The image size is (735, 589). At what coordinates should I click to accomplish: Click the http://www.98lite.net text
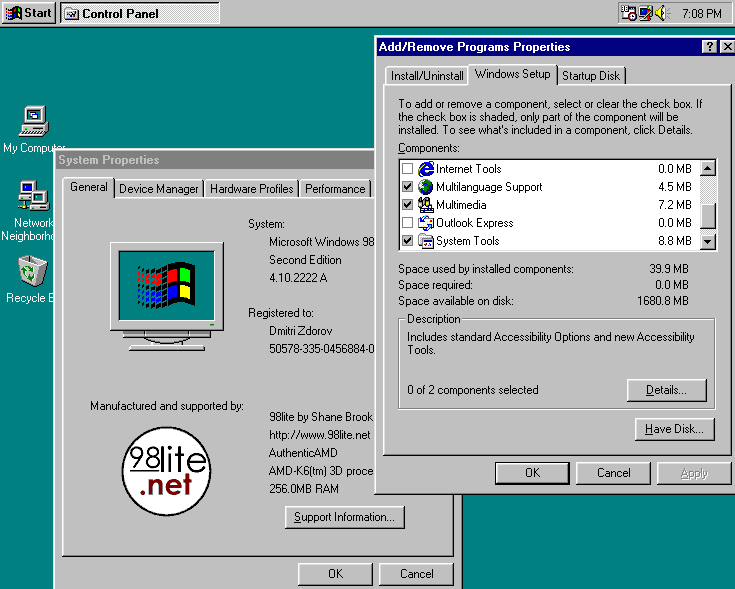pos(320,435)
